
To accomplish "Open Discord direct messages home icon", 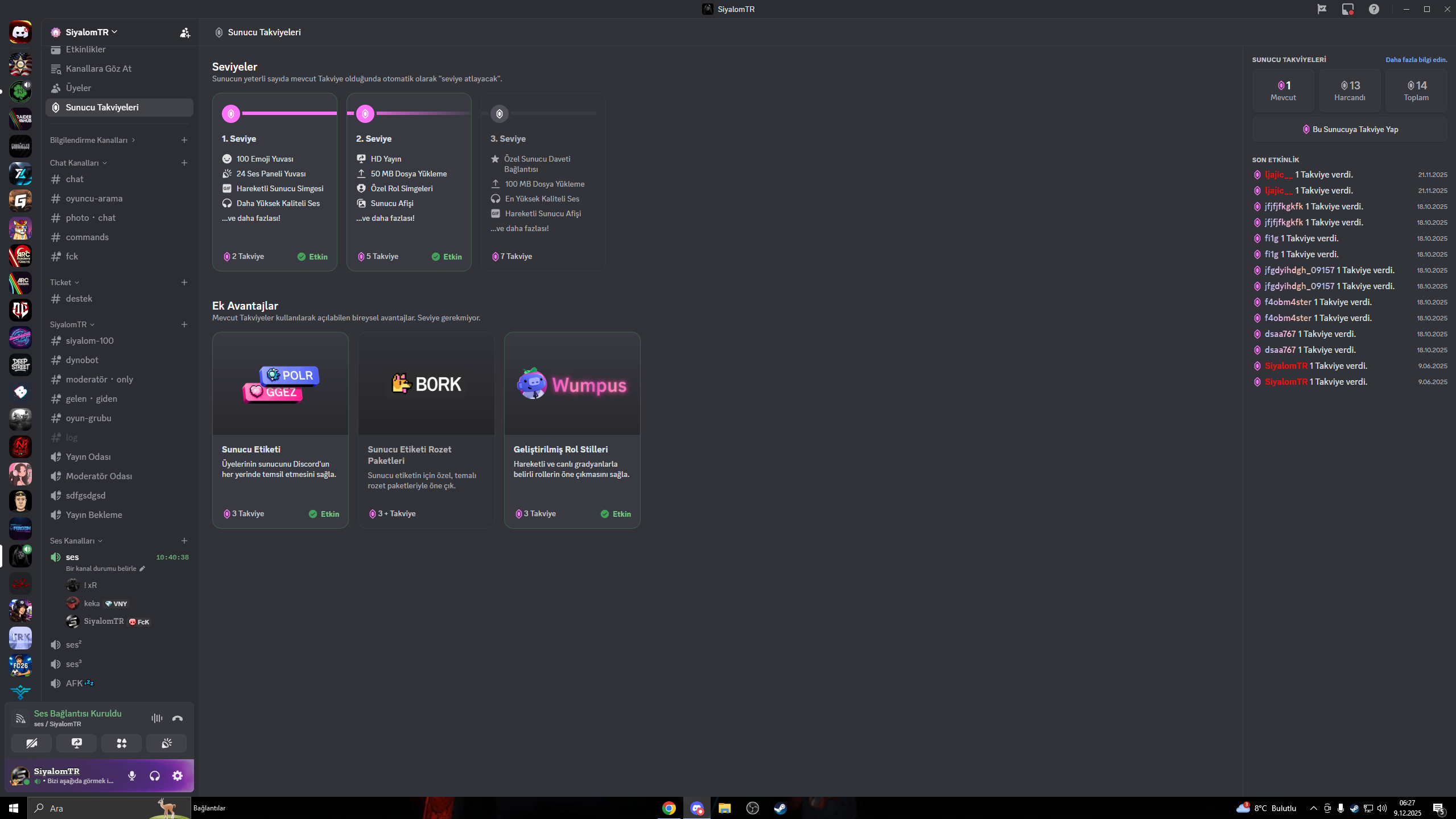I will [x=20, y=32].
